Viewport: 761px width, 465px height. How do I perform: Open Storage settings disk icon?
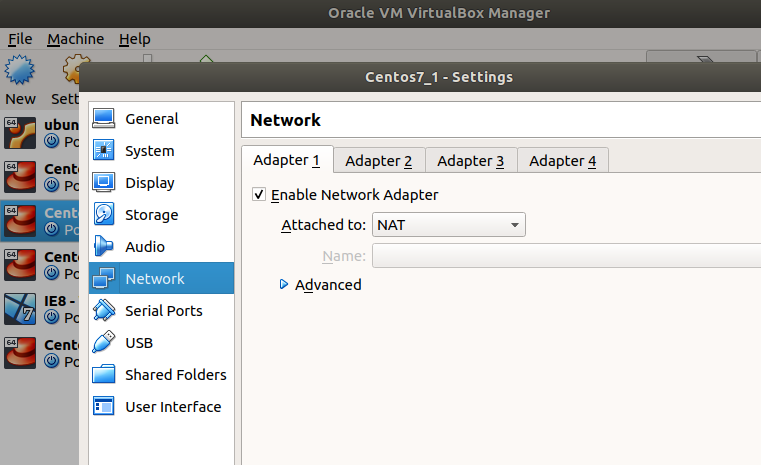pos(104,215)
